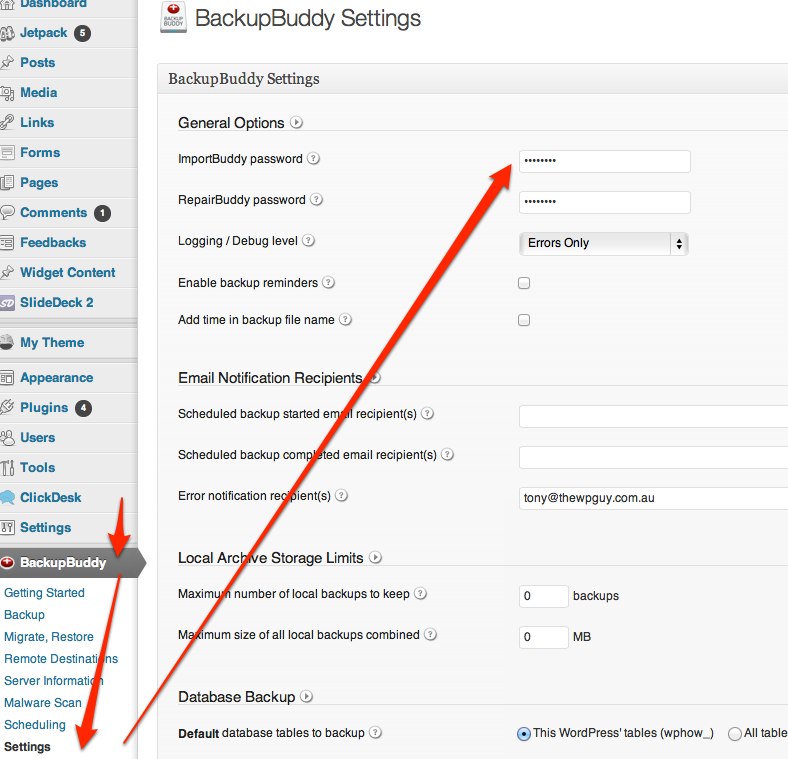Open Migrate, Restore submenu link
Viewport: 788px width, 759px height.
point(49,637)
